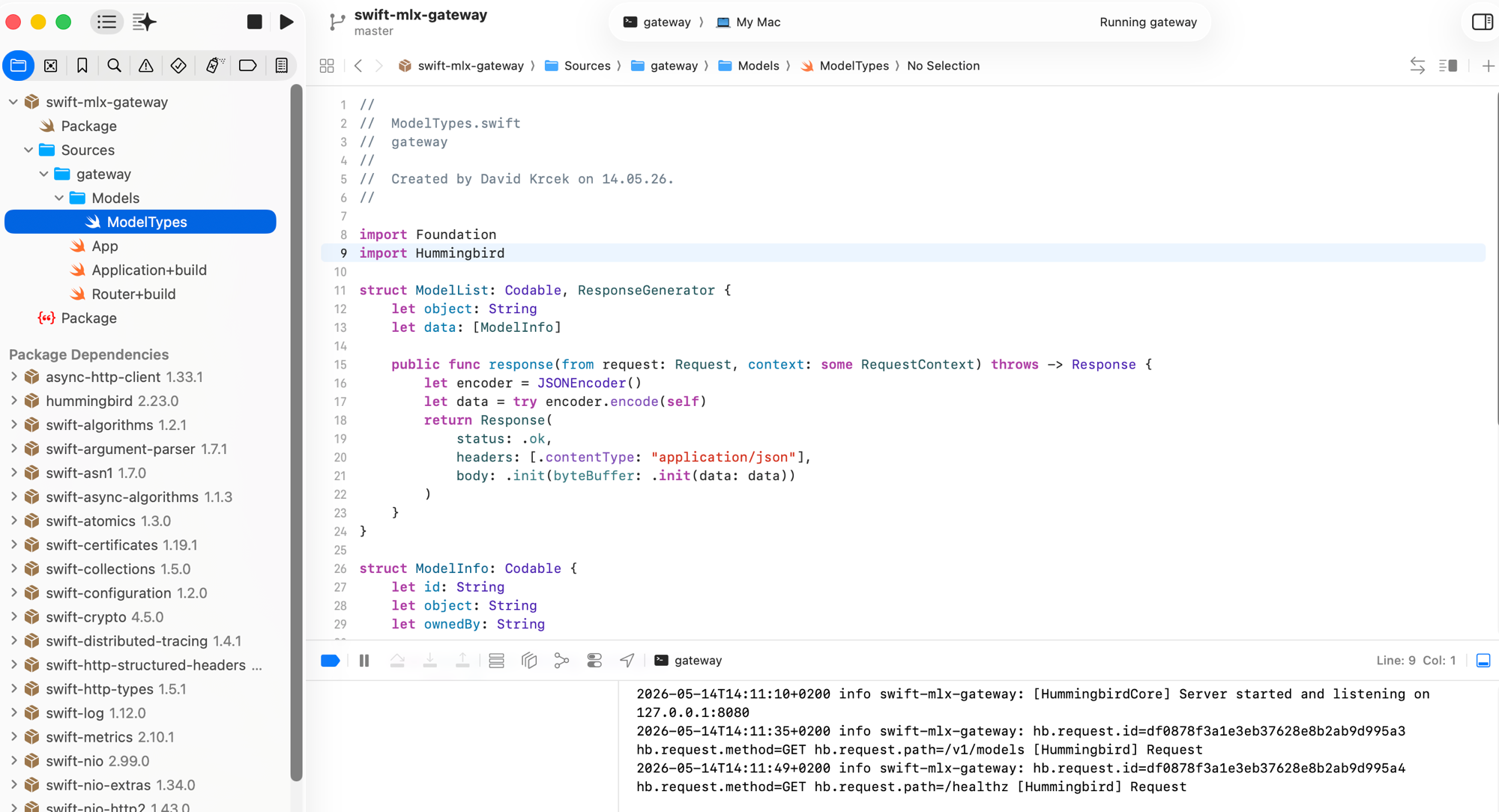Pause program execution

coord(364,661)
